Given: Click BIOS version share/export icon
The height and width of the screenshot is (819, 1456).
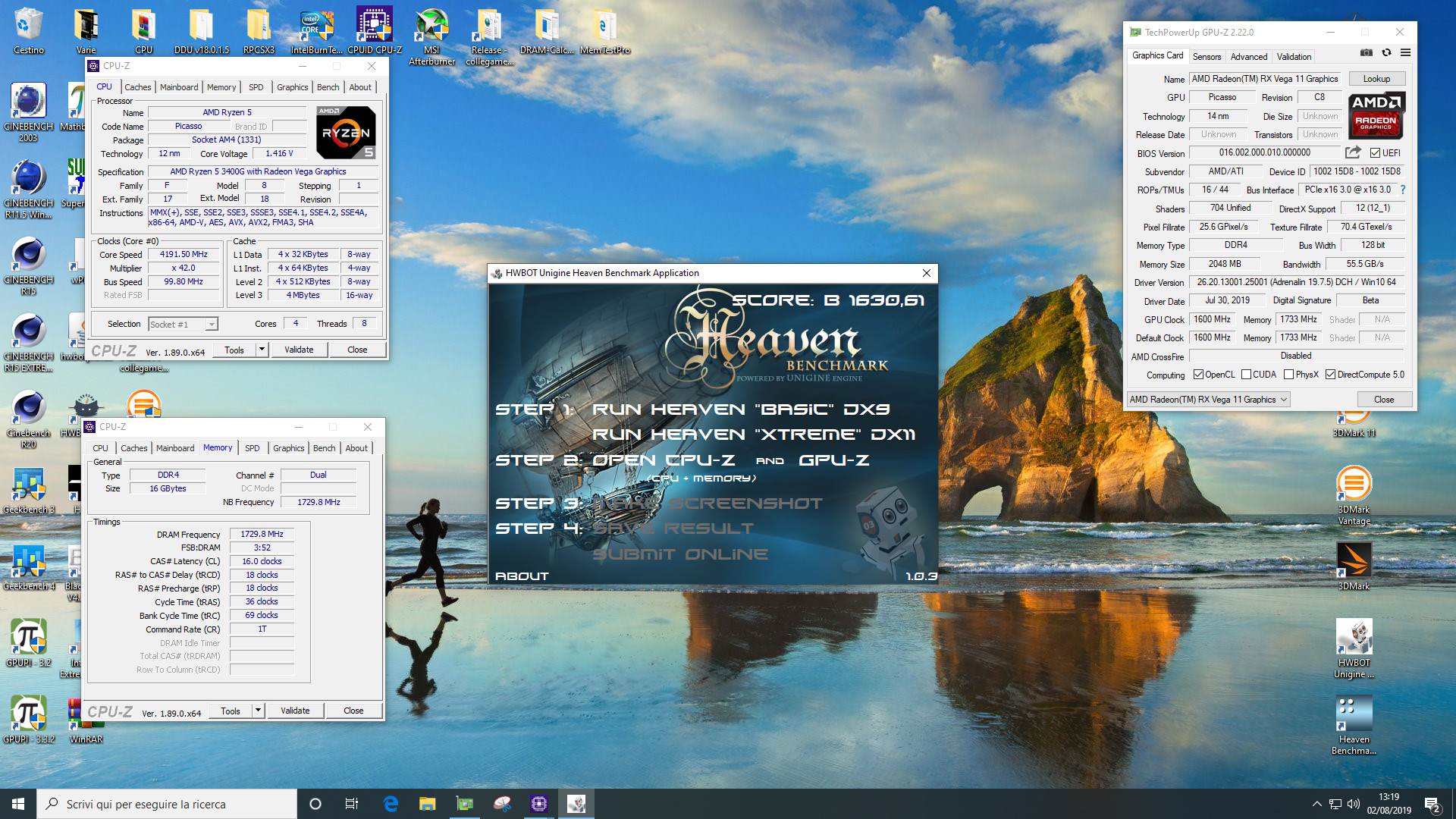Looking at the screenshot, I should 1353,152.
